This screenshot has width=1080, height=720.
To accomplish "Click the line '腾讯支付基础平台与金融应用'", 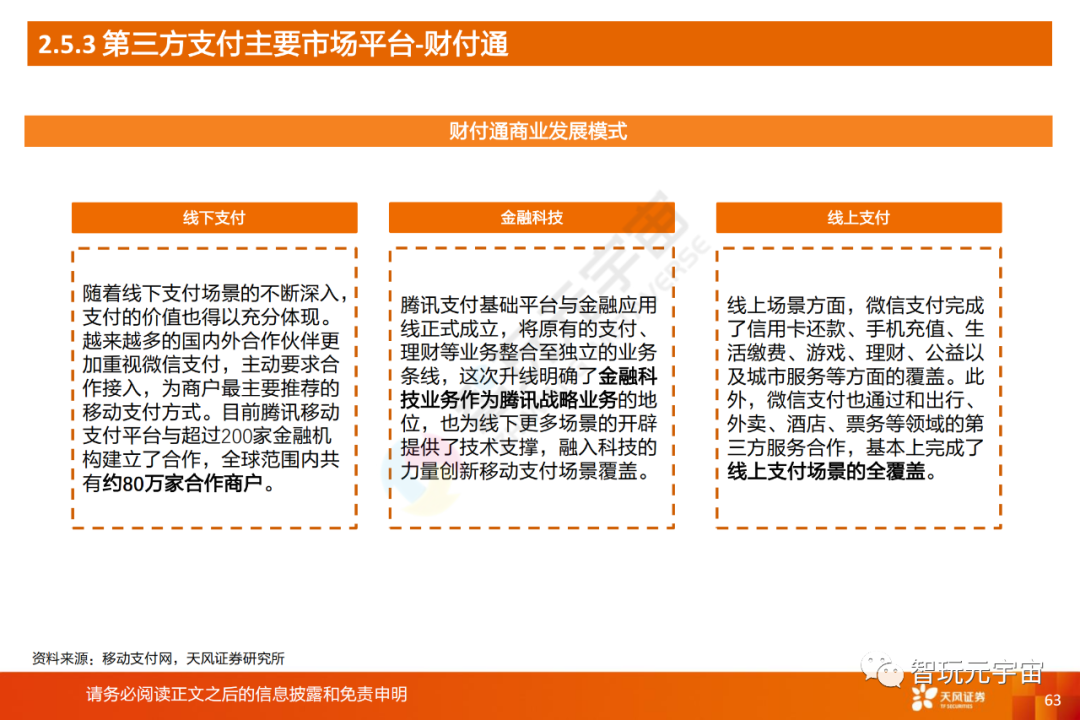I will [528, 305].
